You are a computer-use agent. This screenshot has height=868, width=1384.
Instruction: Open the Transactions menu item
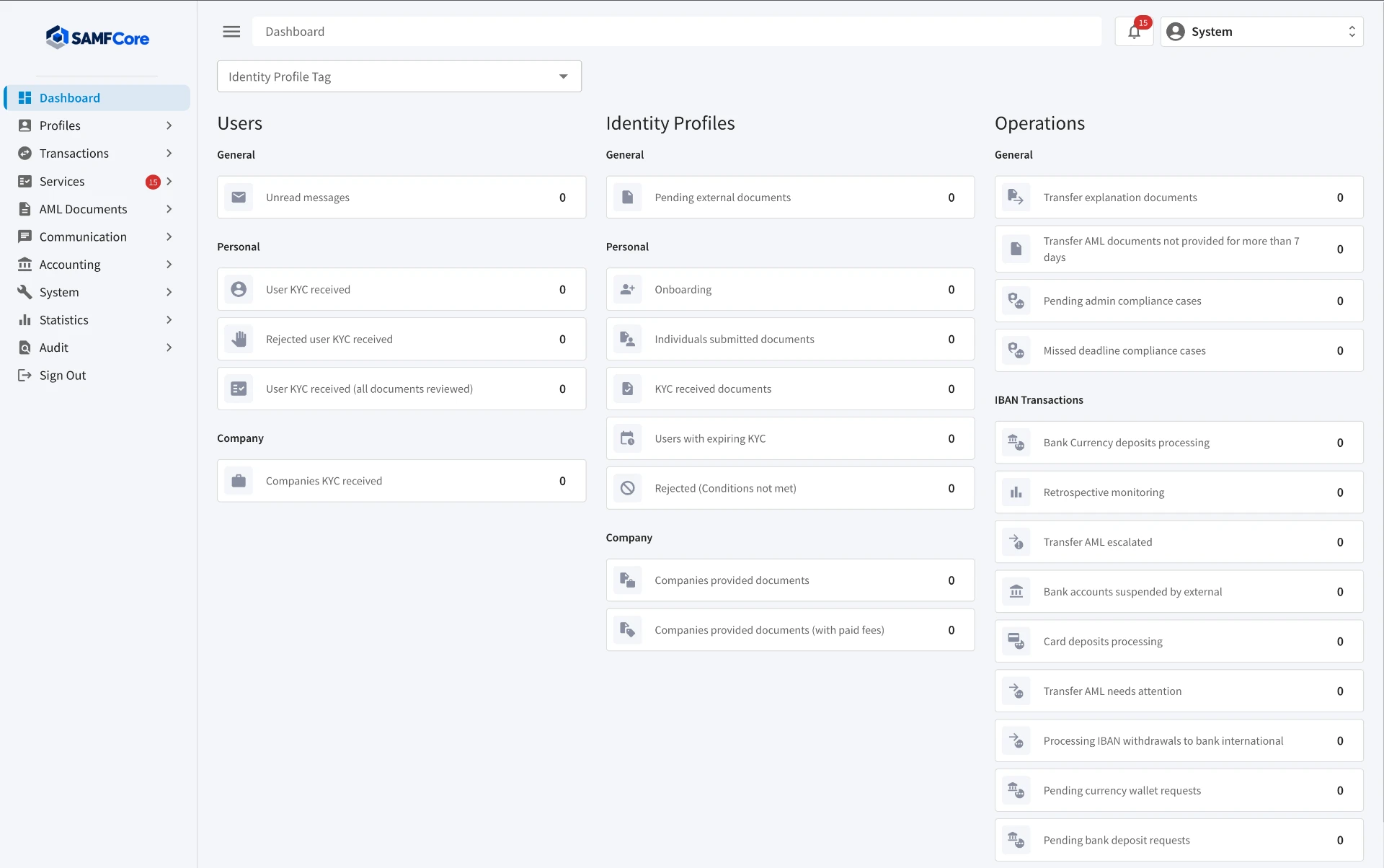click(97, 154)
